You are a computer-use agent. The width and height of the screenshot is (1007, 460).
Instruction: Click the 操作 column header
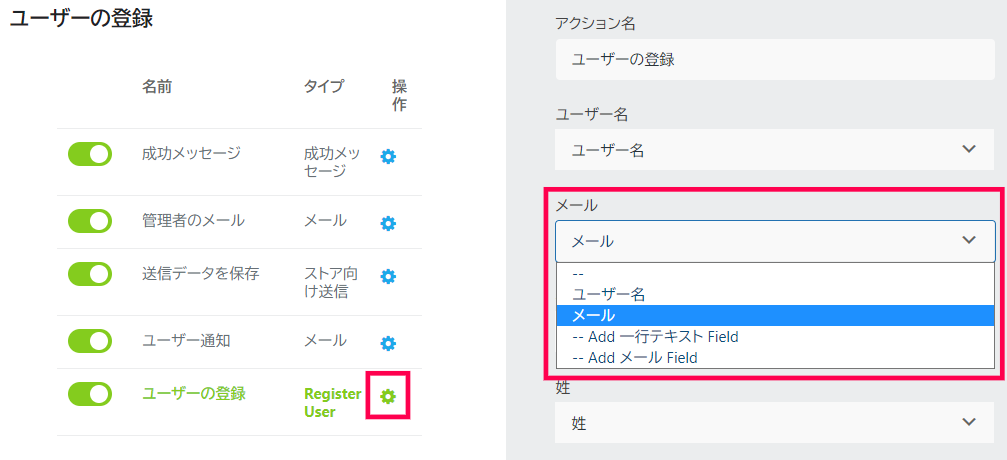[x=399, y=96]
